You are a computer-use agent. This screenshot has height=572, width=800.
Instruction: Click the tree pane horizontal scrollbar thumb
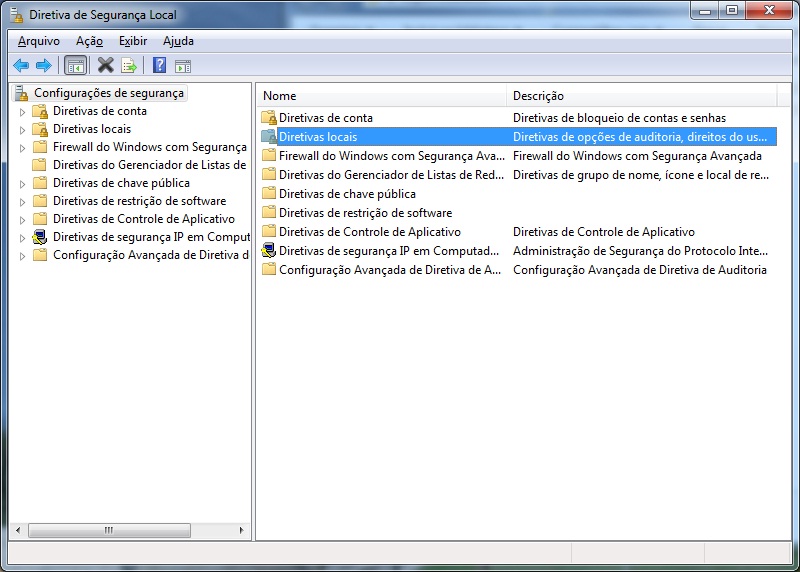[109, 530]
